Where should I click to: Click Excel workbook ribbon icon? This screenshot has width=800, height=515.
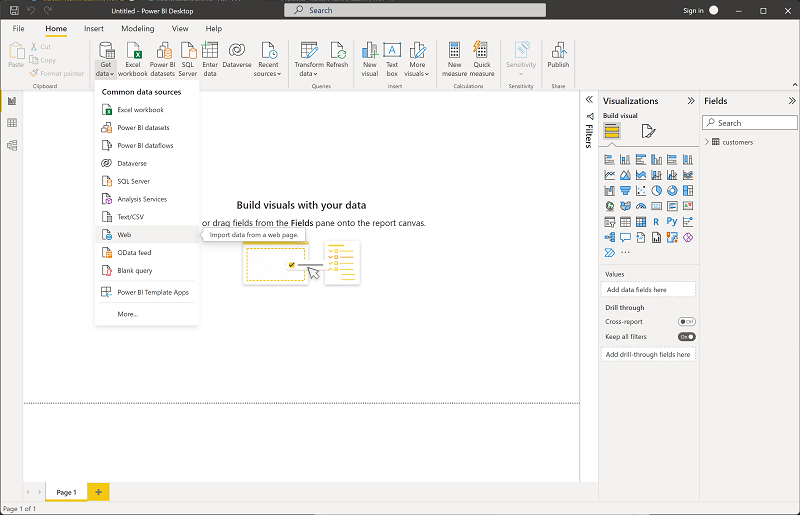tap(133, 59)
